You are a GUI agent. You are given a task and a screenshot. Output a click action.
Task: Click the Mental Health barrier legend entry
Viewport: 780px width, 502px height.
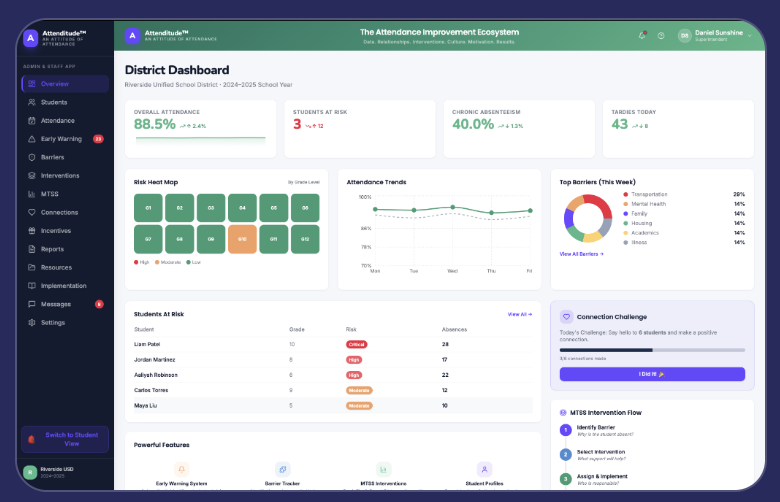(684, 204)
